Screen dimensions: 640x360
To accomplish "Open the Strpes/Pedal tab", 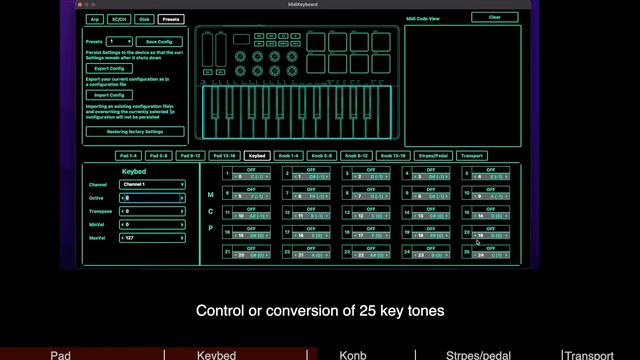I will [433, 156].
